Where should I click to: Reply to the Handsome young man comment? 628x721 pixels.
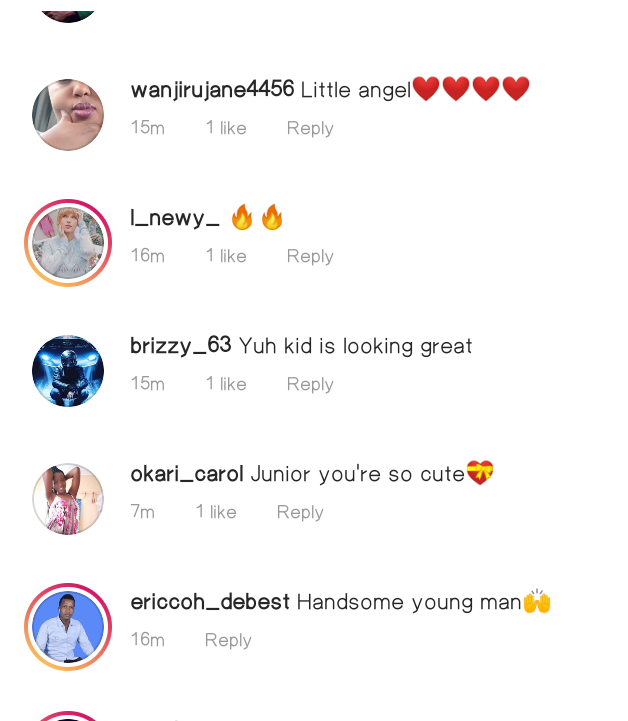click(228, 640)
